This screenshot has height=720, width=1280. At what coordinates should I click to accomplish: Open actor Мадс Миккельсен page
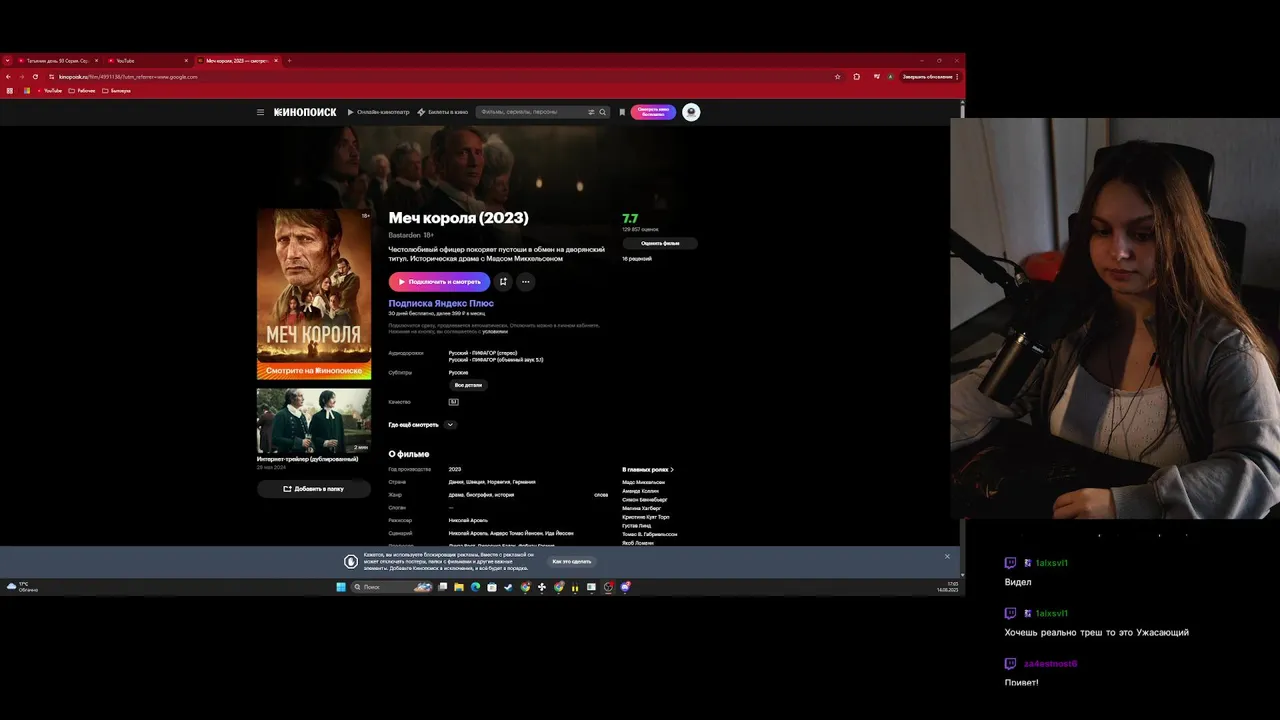pyautogui.click(x=644, y=482)
